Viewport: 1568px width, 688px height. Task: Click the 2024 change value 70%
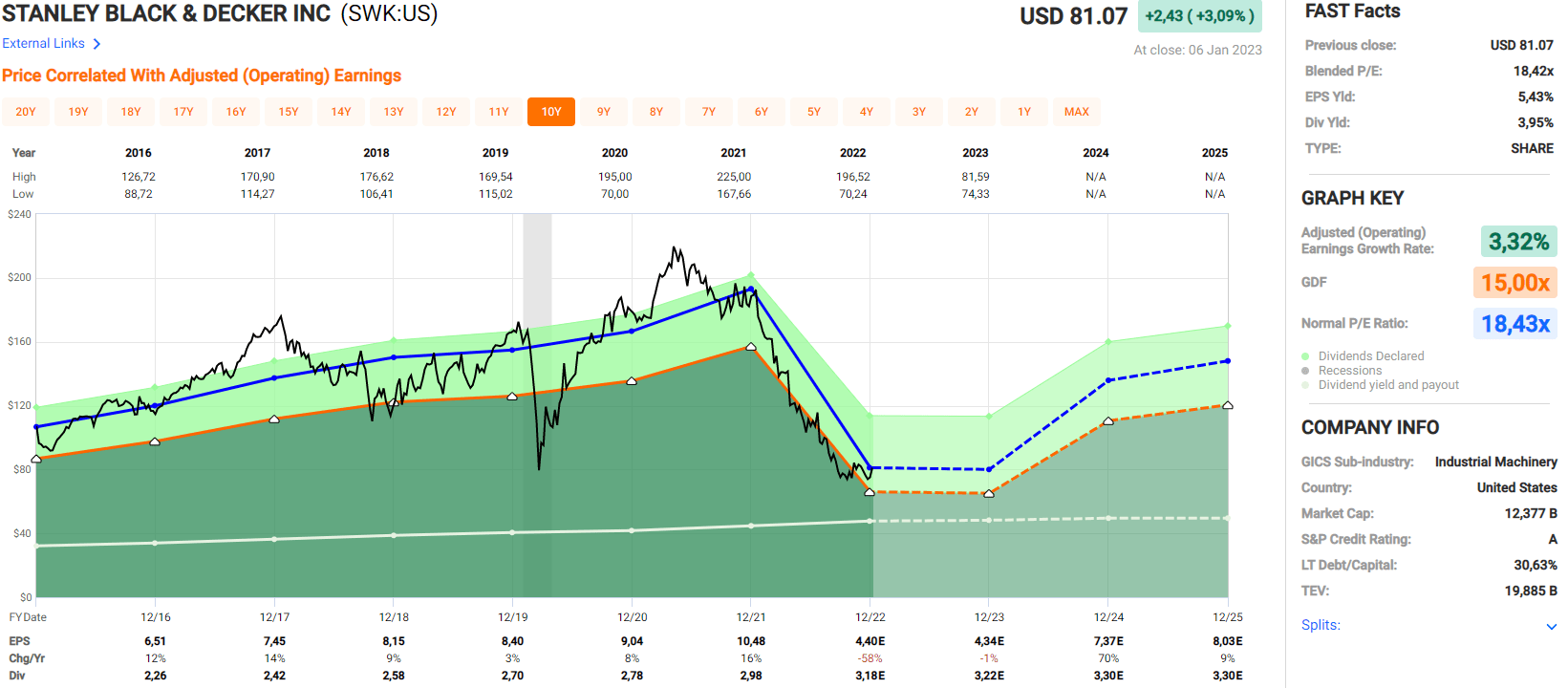coord(1108,658)
